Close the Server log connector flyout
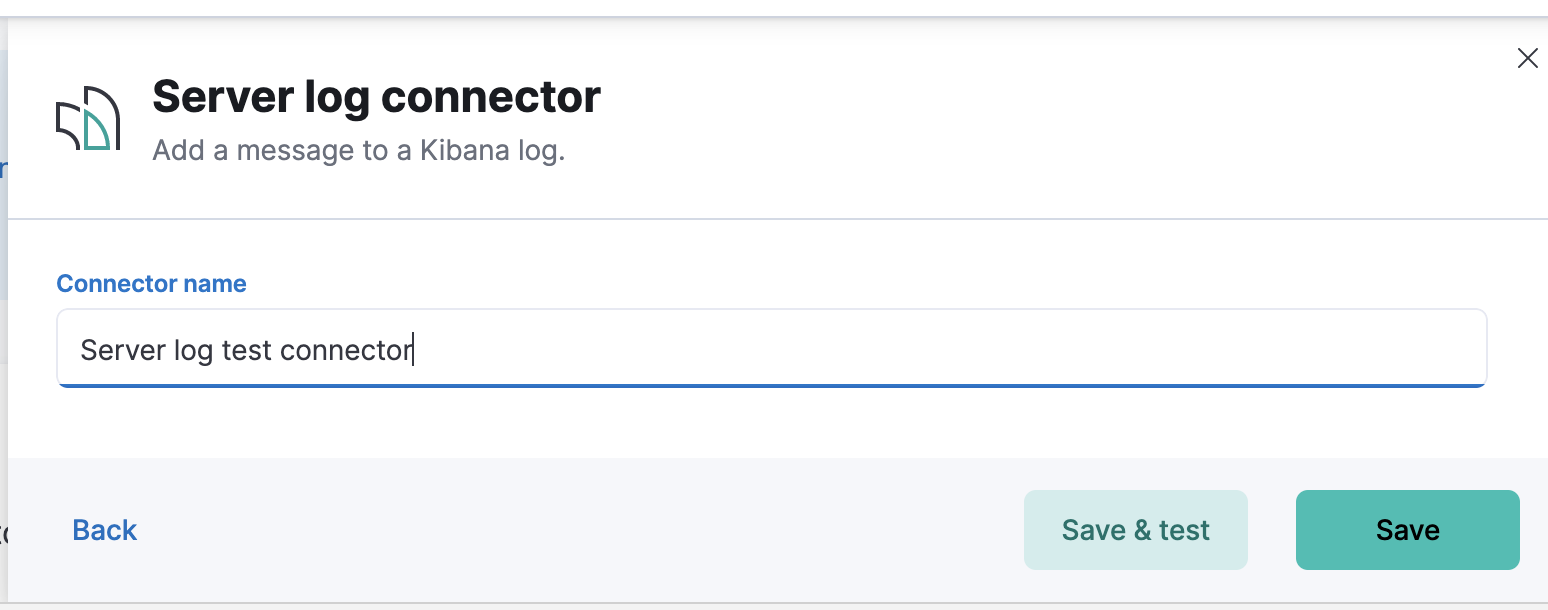 coord(1527,58)
